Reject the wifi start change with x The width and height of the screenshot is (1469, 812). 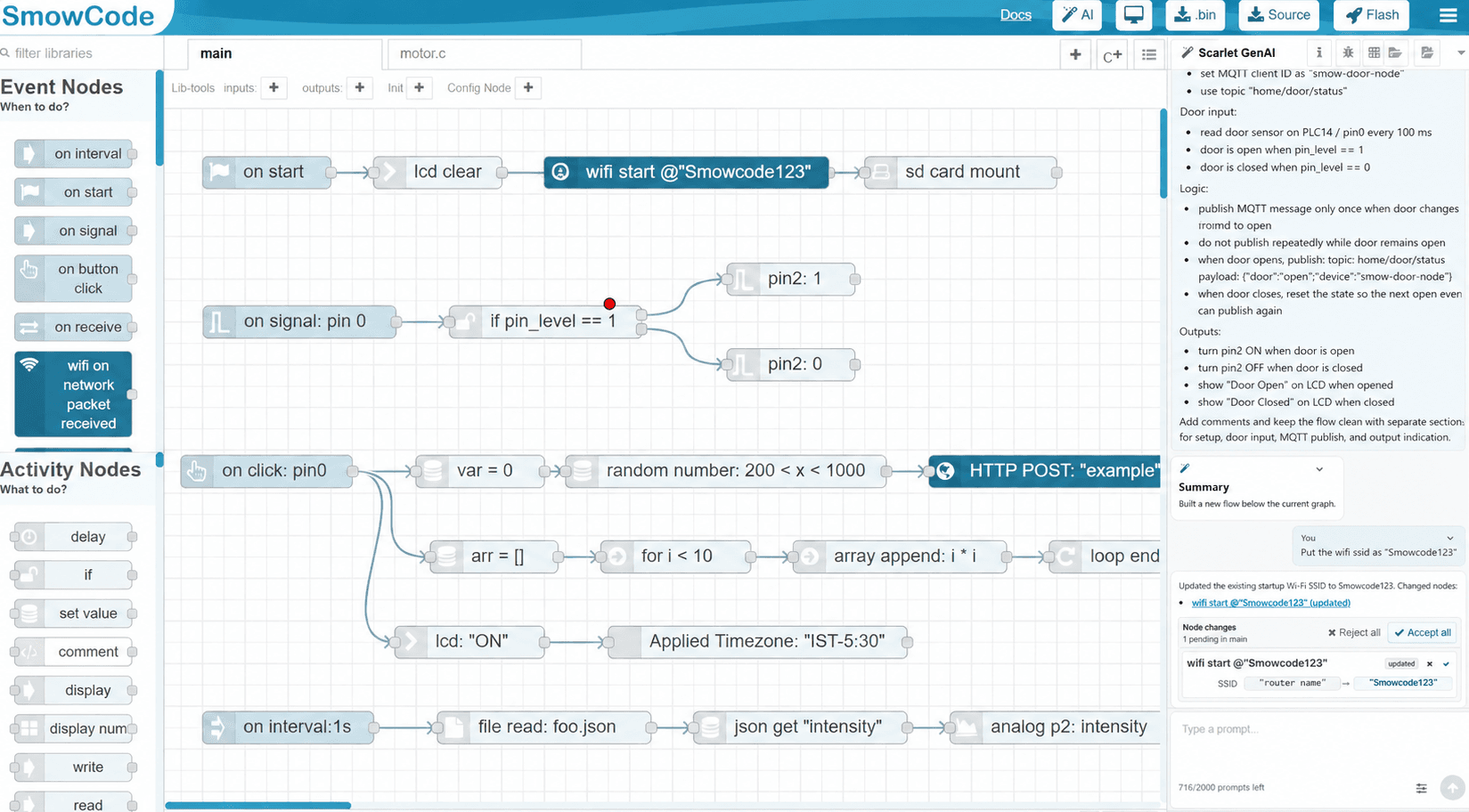[x=1430, y=663]
